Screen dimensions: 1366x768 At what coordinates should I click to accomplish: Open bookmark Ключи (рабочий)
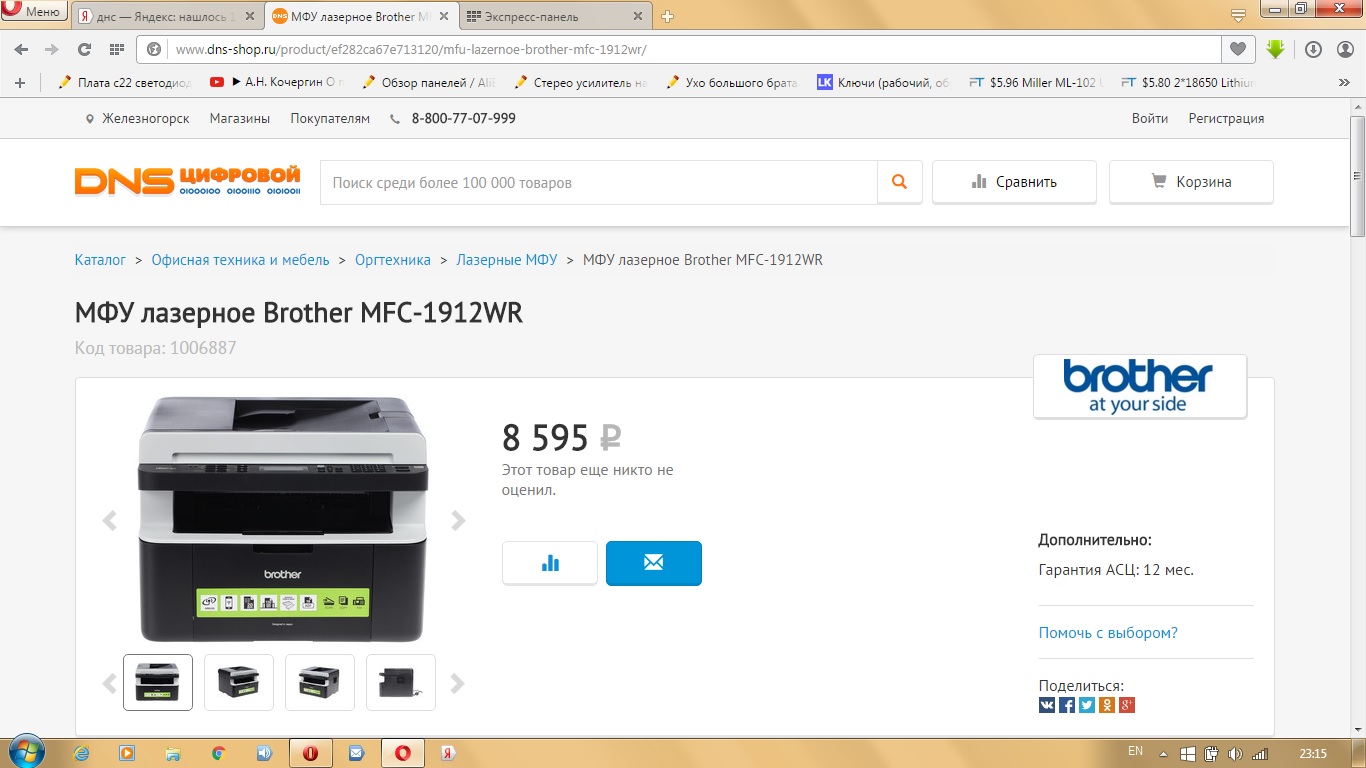(885, 83)
